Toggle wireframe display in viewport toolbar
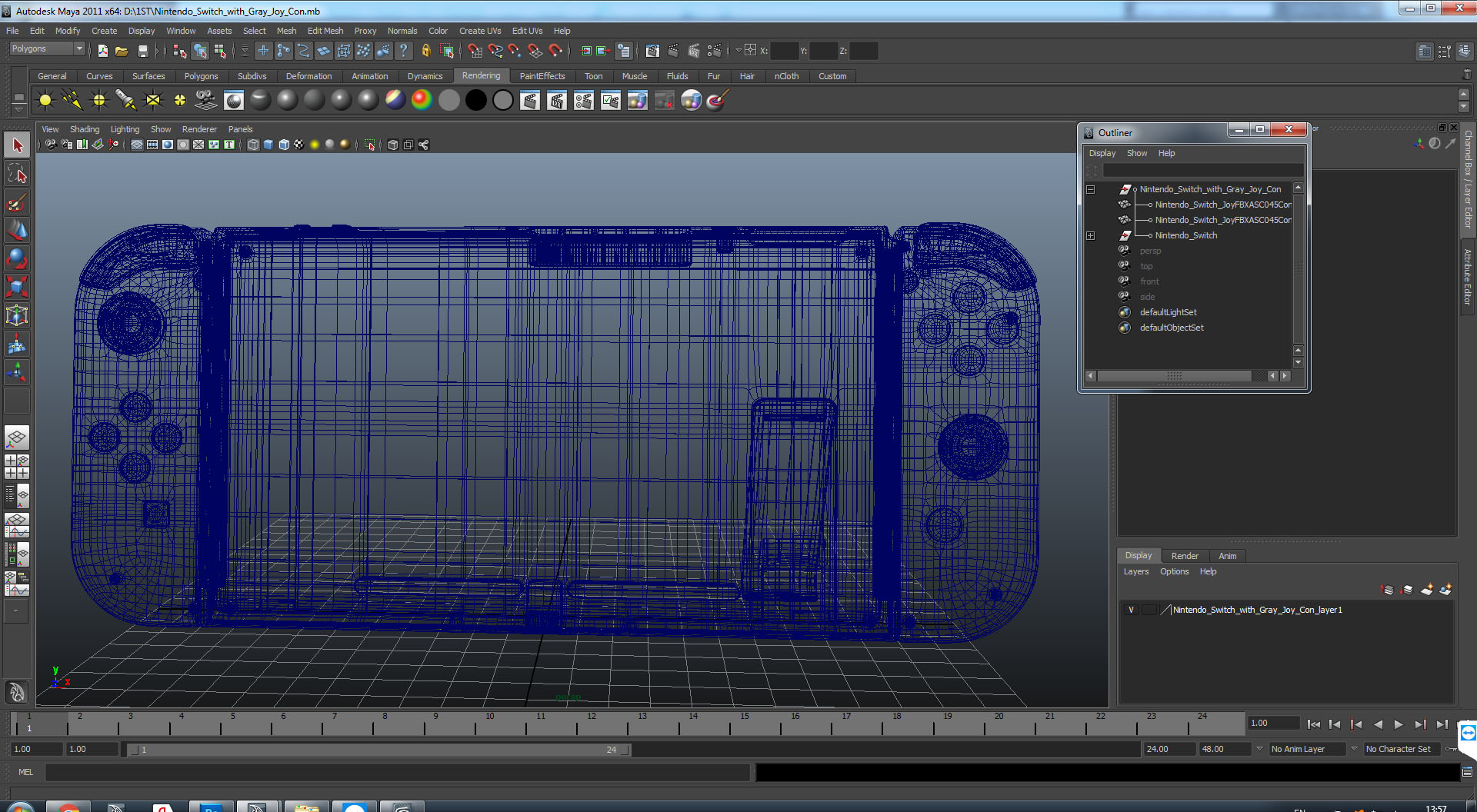Screen dimensions: 1477x812 point(253,145)
